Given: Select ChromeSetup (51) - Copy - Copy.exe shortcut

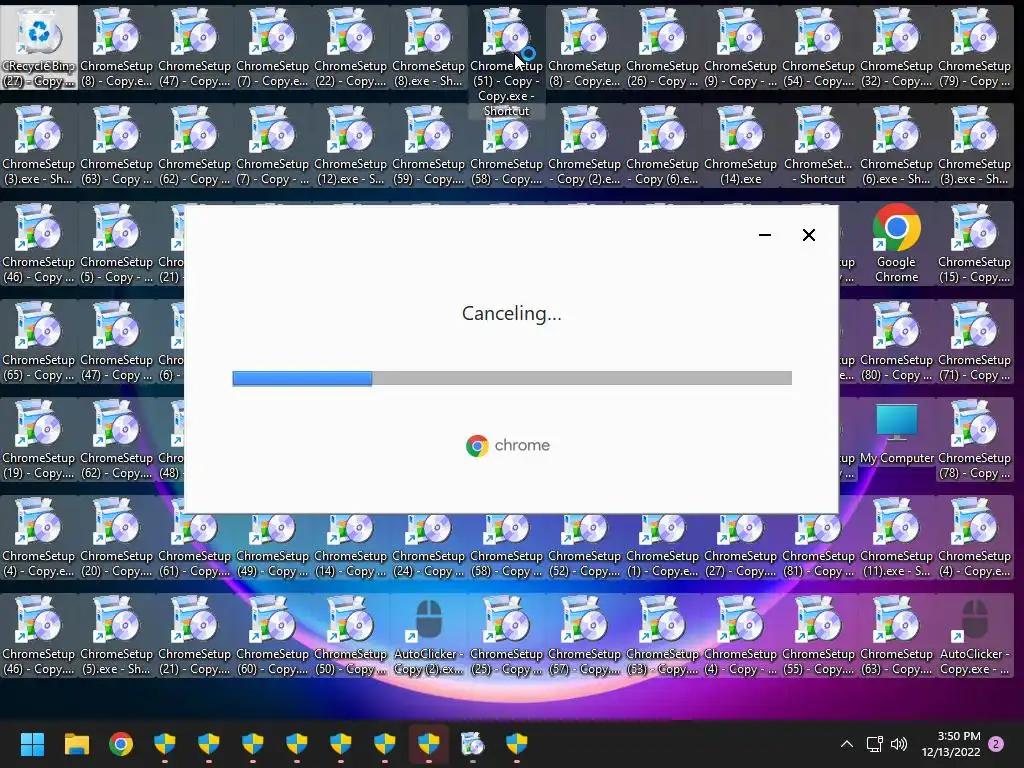Looking at the screenshot, I should click(506, 62).
